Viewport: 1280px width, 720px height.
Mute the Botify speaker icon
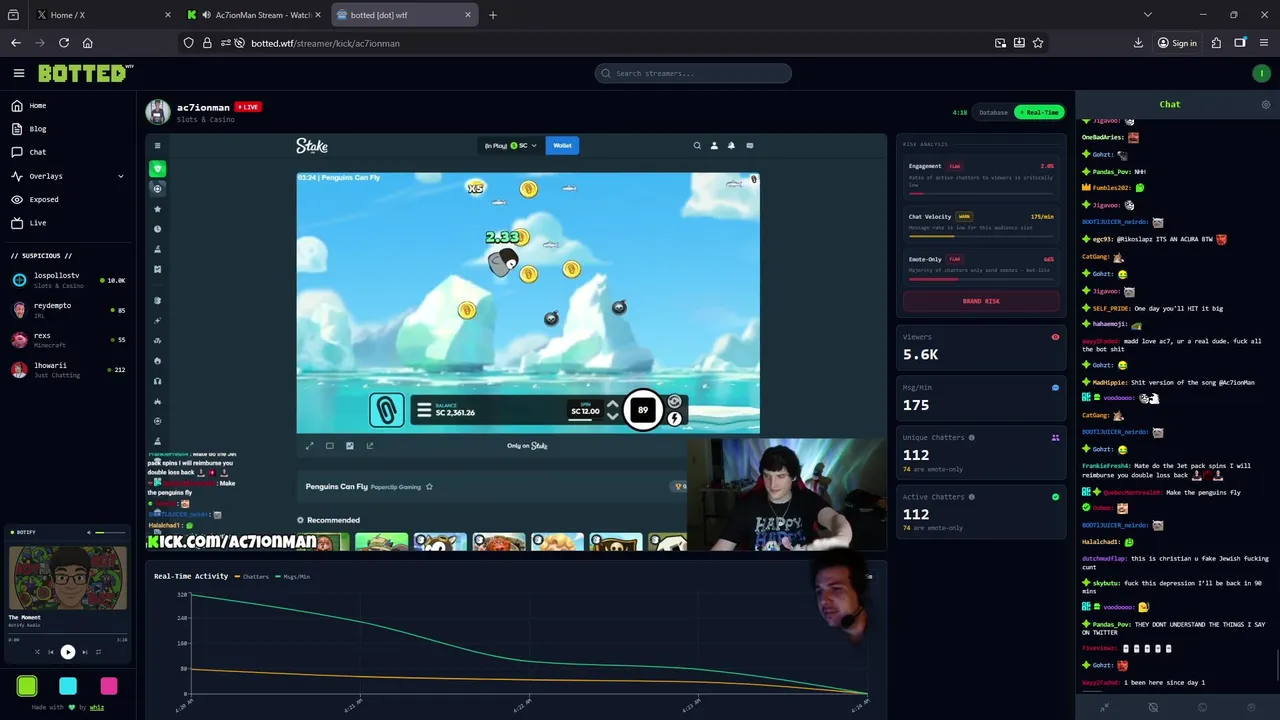pos(88,532)
